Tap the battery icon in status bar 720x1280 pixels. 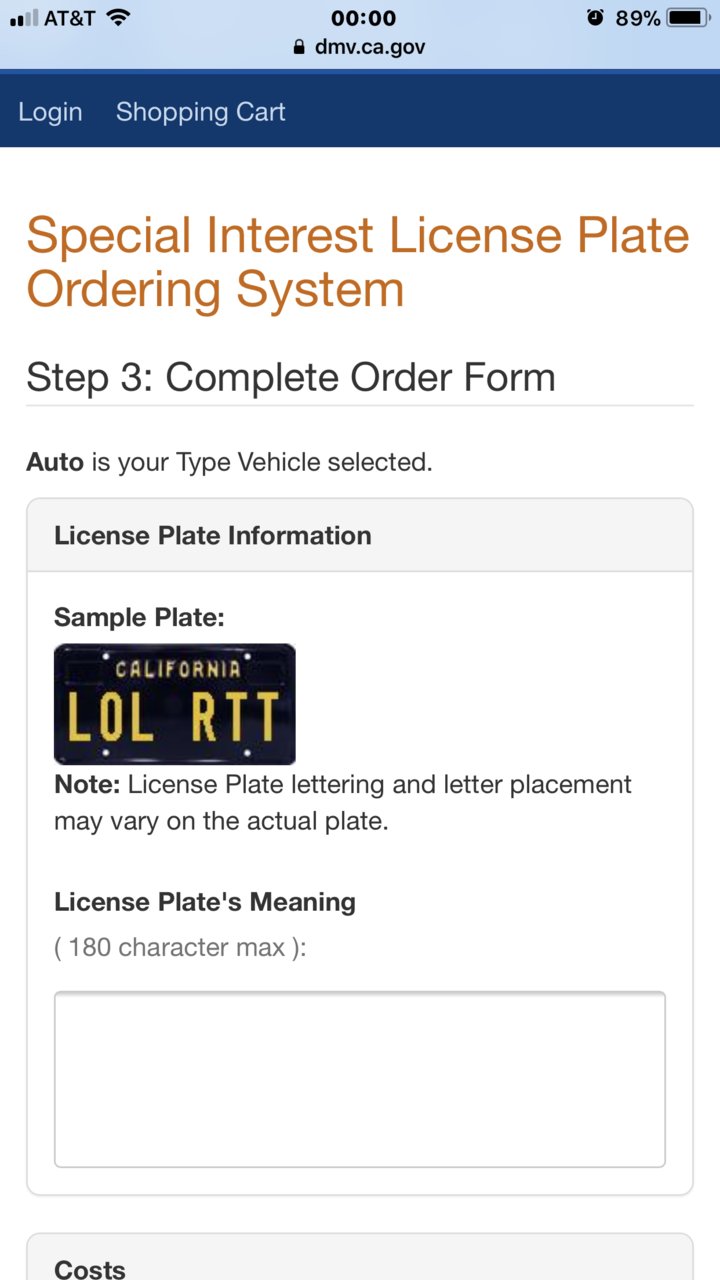pyautogui.click(x=688, y=18)
